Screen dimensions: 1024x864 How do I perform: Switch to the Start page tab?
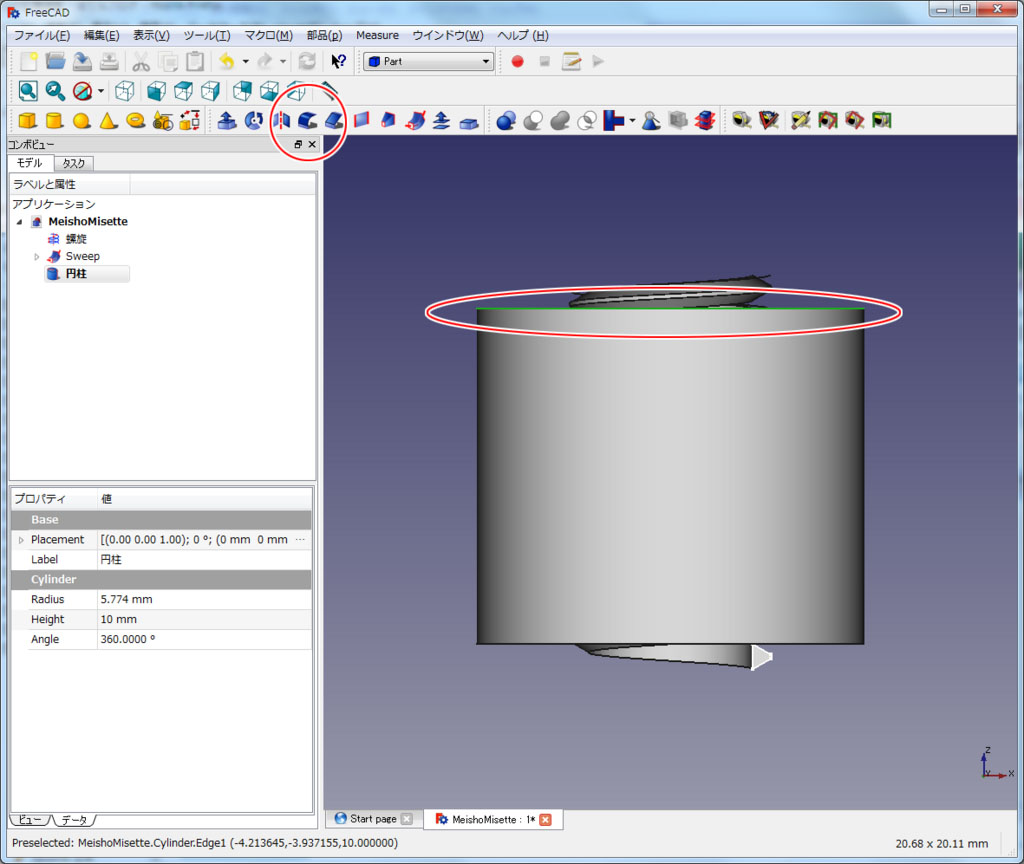(374, 819)
